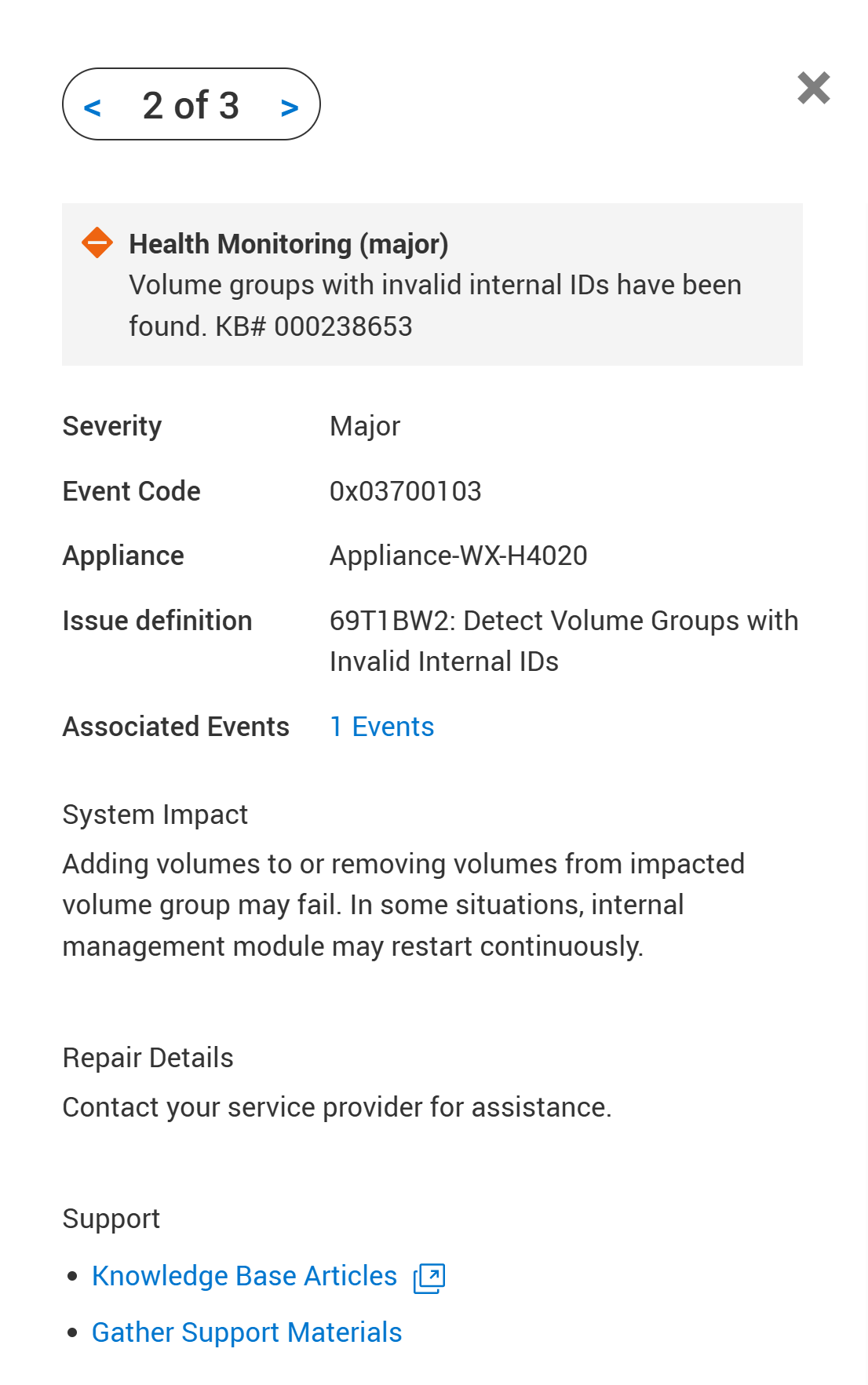Click the Repair Details heading
The image size is (868, 1385).
click(148, 1058)
